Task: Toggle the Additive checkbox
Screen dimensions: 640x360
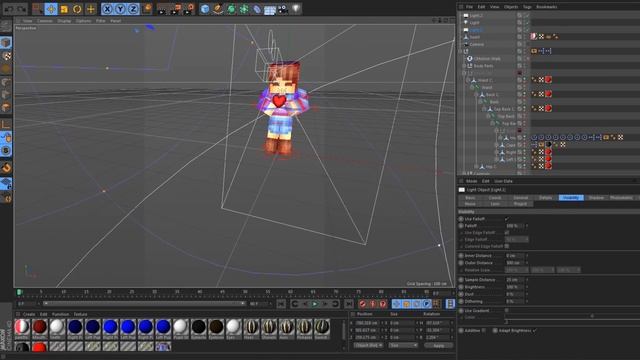Action: tap(484, 331)
